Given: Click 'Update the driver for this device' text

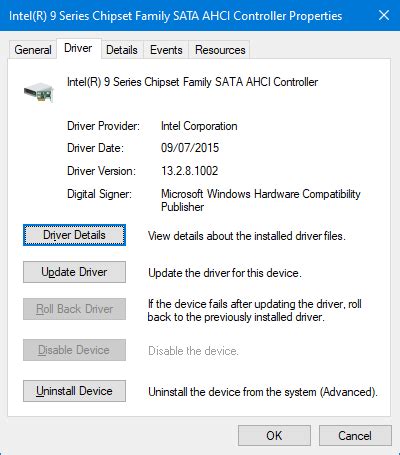Looking at the screenshot, I should point(225,273).
